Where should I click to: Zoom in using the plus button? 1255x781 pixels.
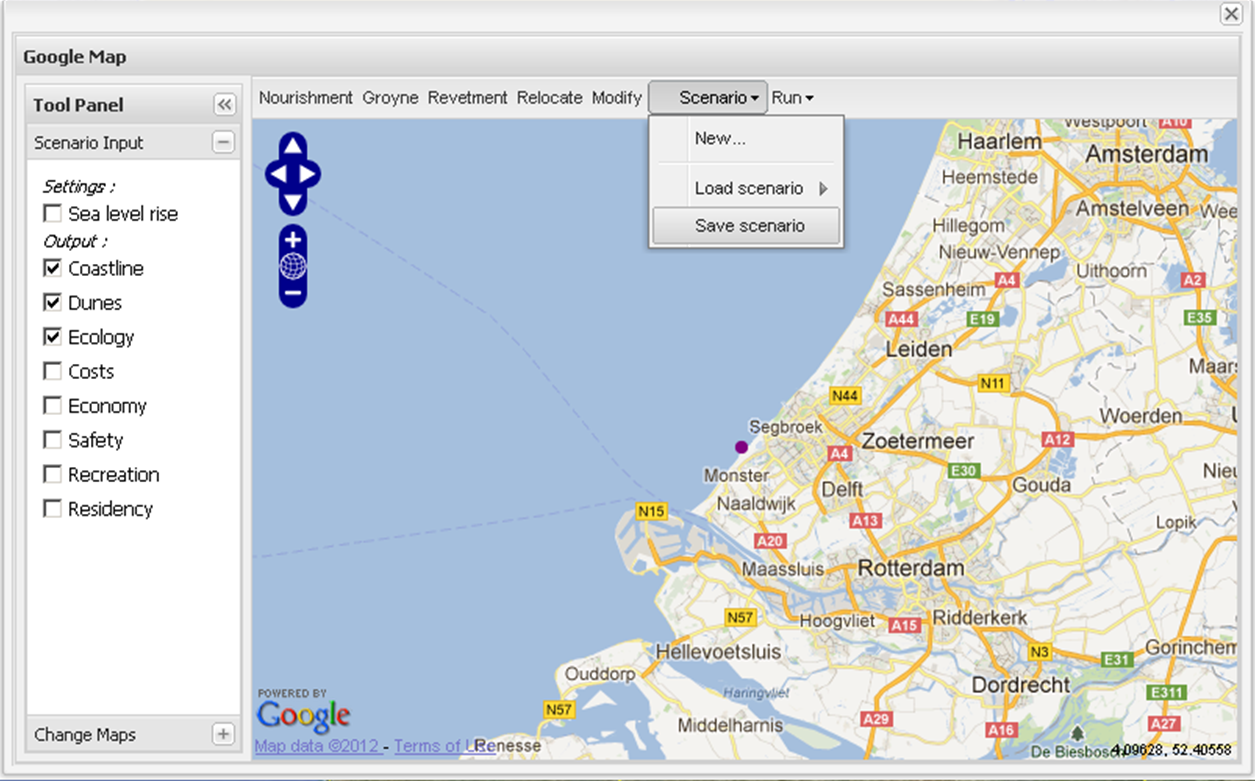coord(292,240)
